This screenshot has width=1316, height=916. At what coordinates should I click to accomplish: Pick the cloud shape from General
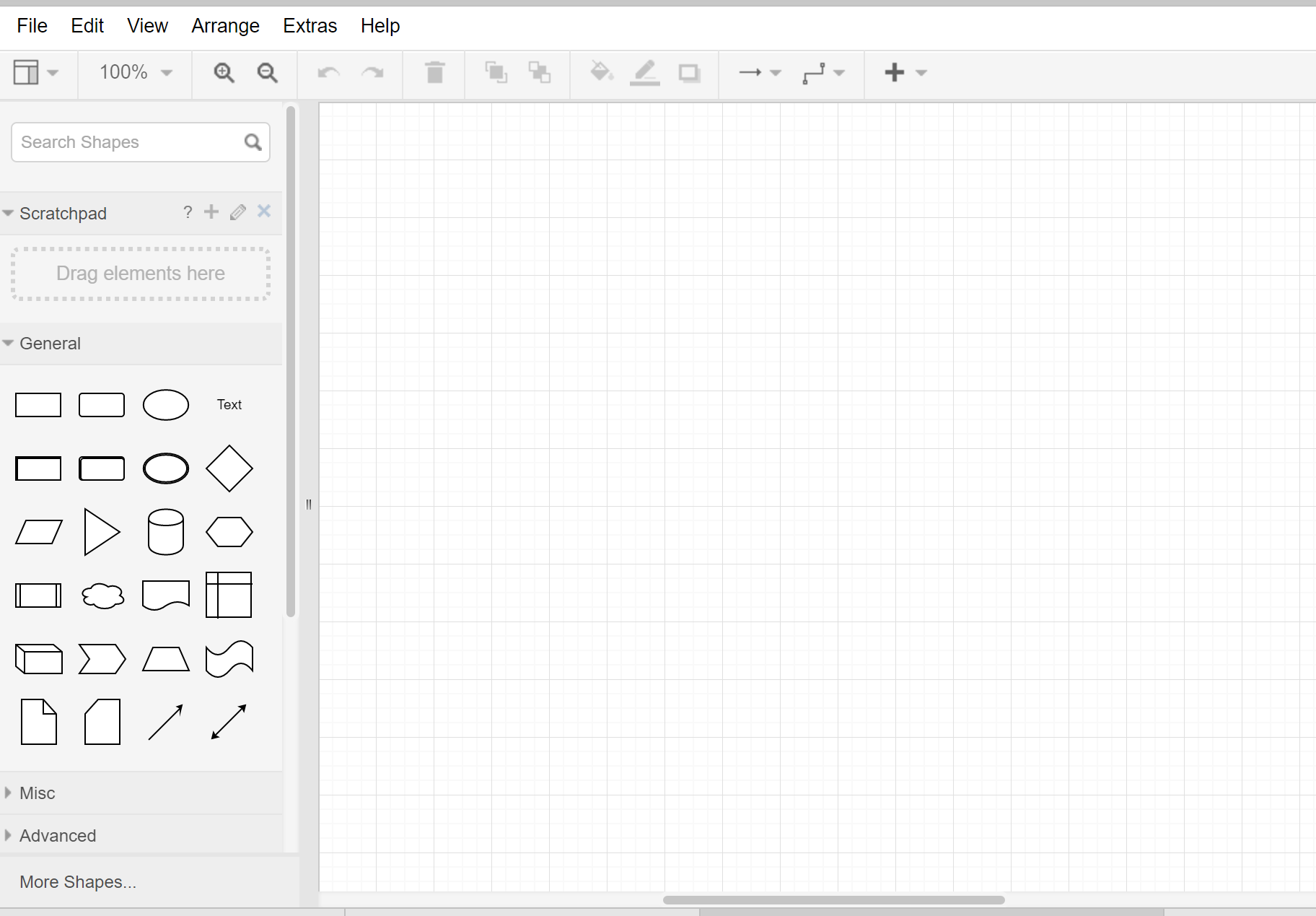point(102,596)
